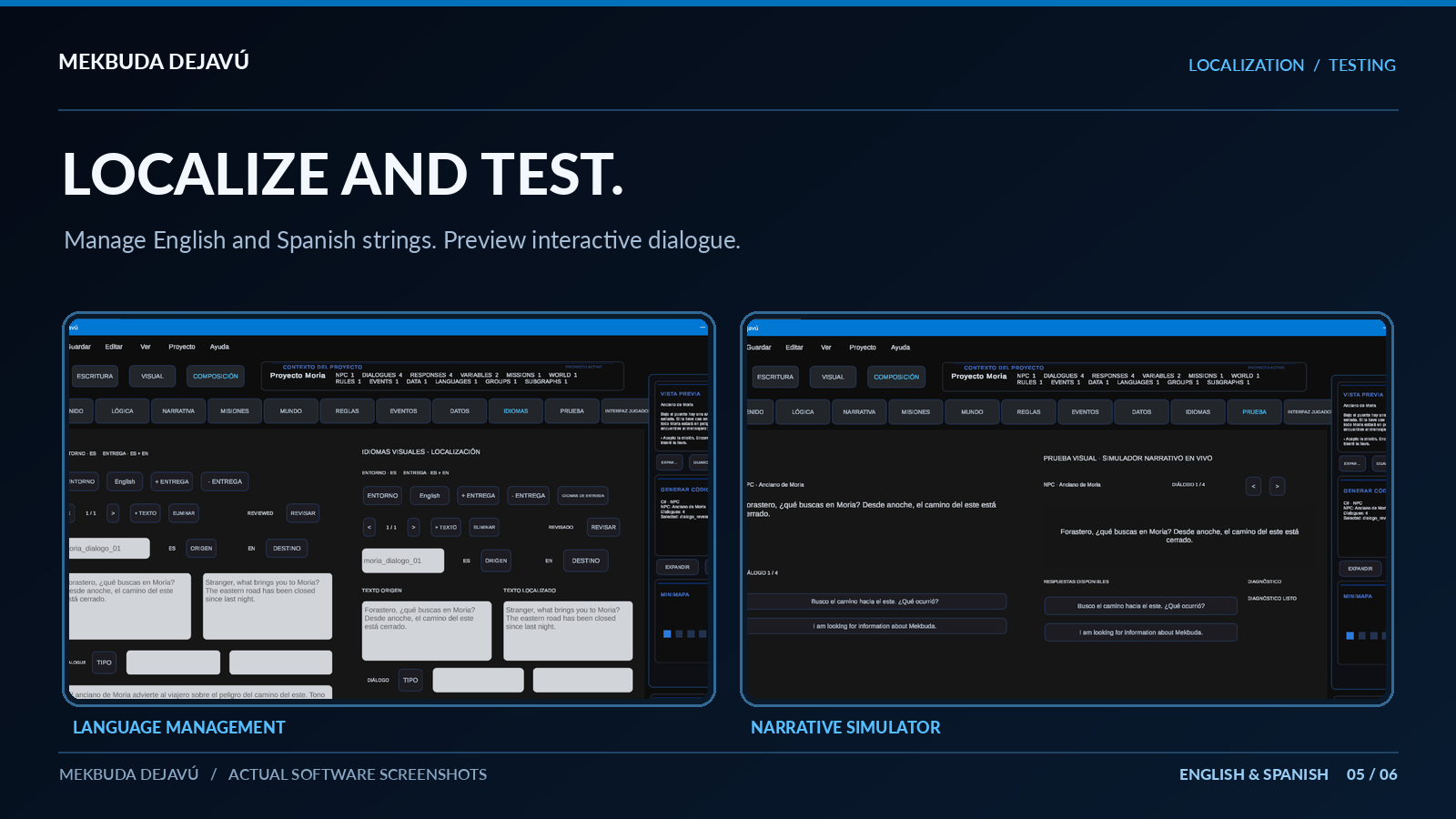Click TIPO button beside DIÁLOGO label
Viewport: 1456px width, 819px height.
point(410,680)
